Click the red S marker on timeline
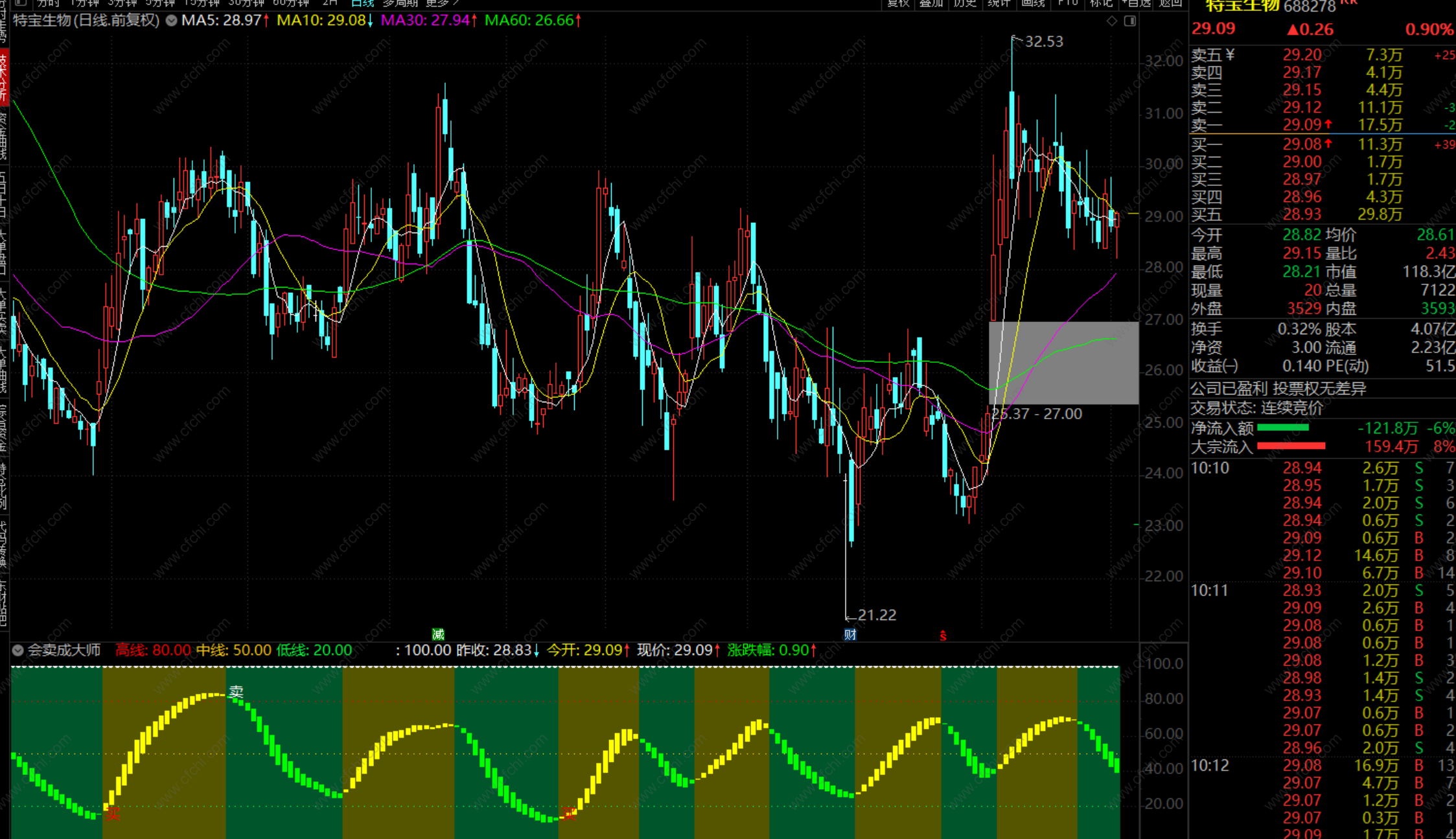The height and width of the screenshot is (839, 1456). [943, 636]
